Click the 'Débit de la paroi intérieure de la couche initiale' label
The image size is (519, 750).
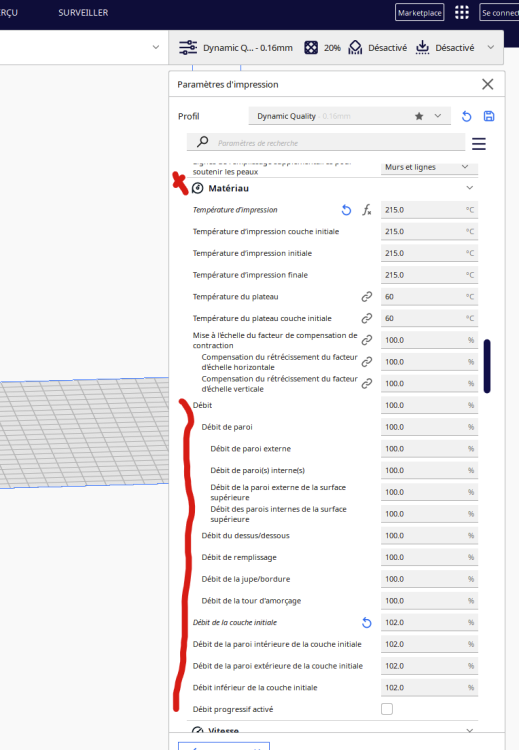click(x=277, y=644)
